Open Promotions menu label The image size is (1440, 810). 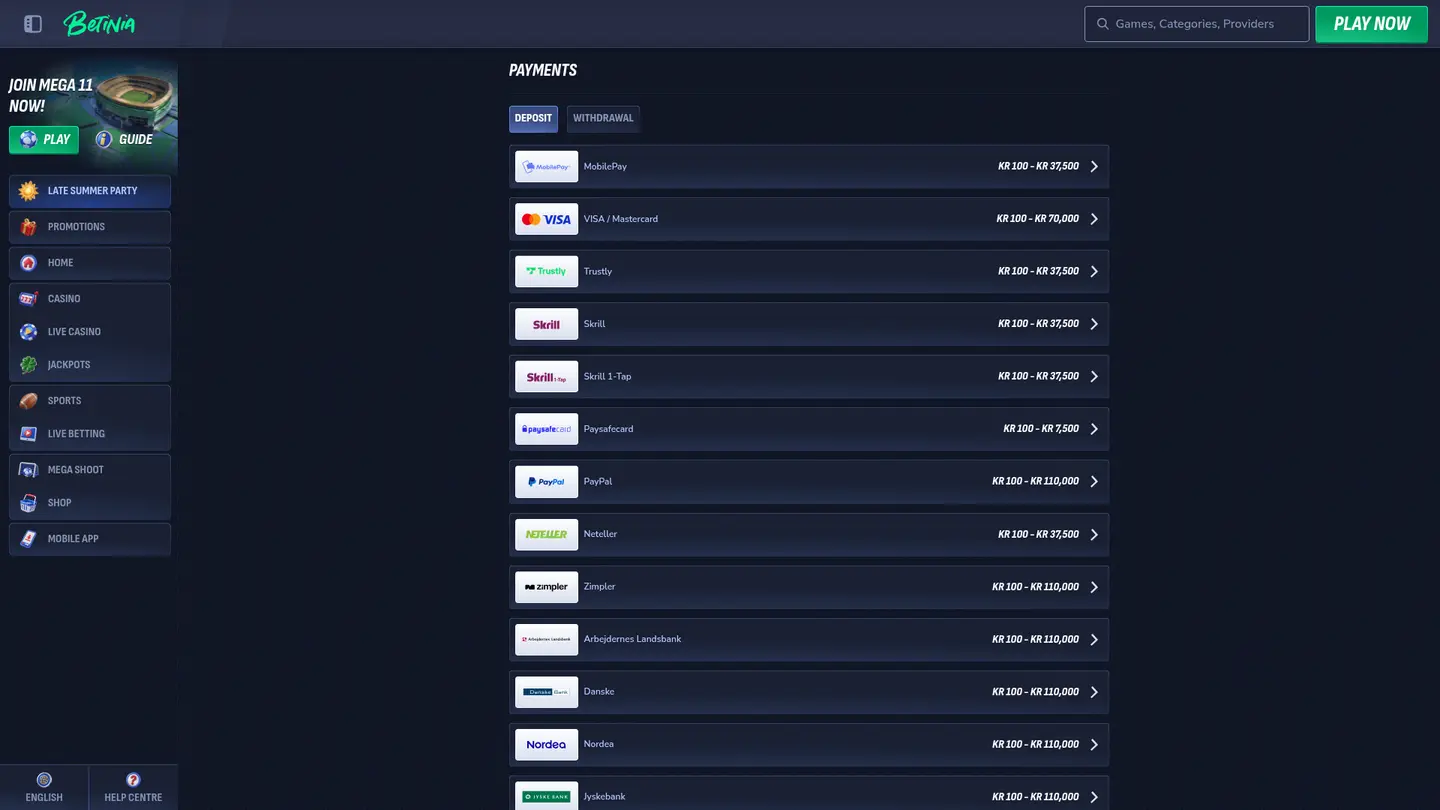pos(76,227)
